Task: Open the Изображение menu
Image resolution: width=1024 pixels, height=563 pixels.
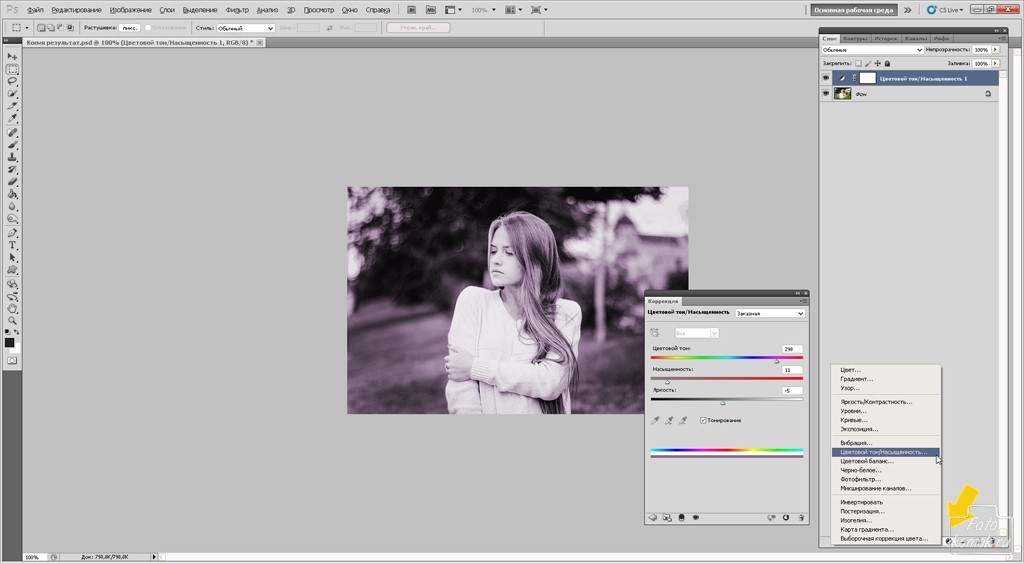Action: click(x=131, y=10)
